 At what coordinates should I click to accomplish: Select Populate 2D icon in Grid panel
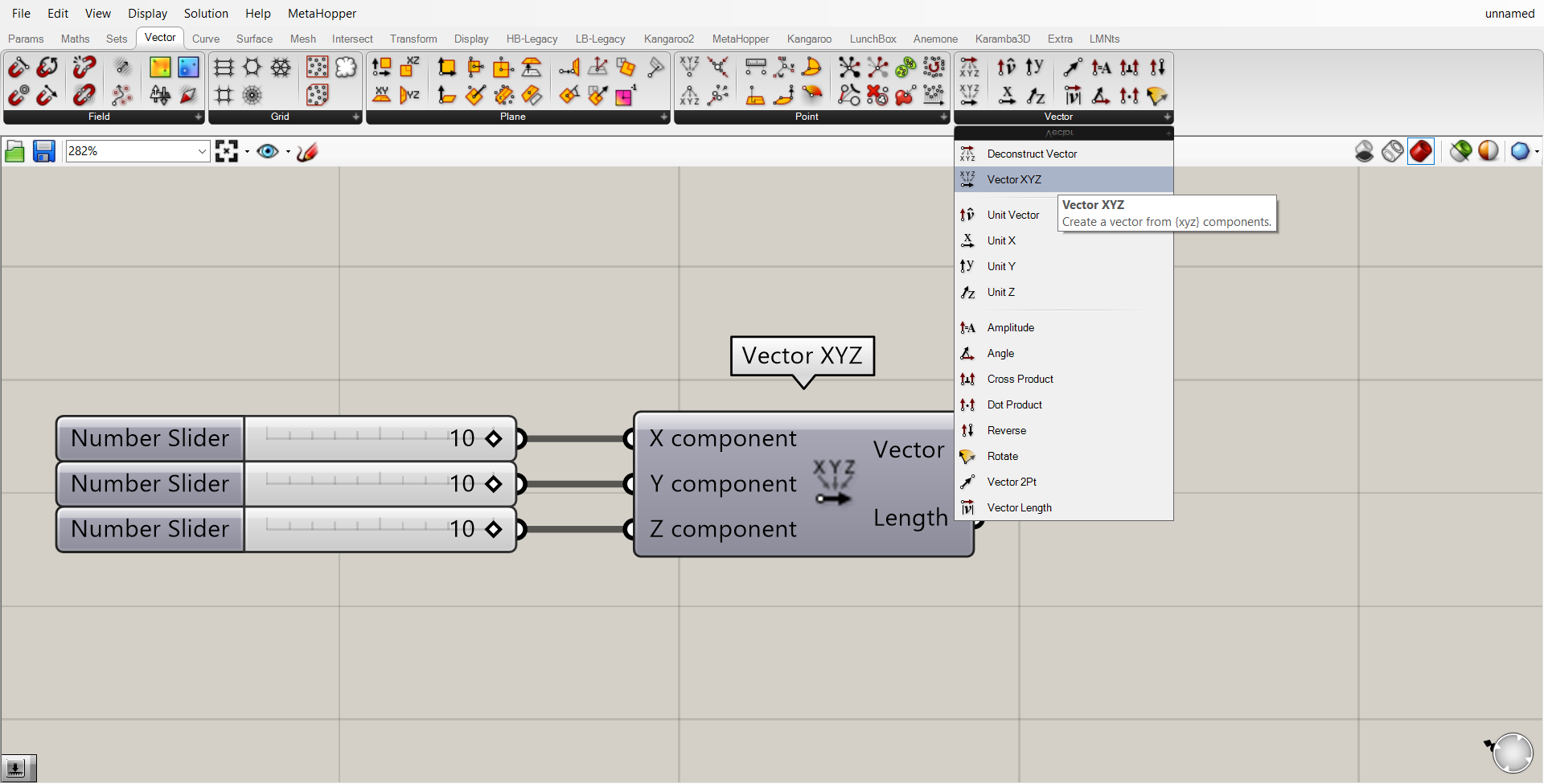(318, 68)
